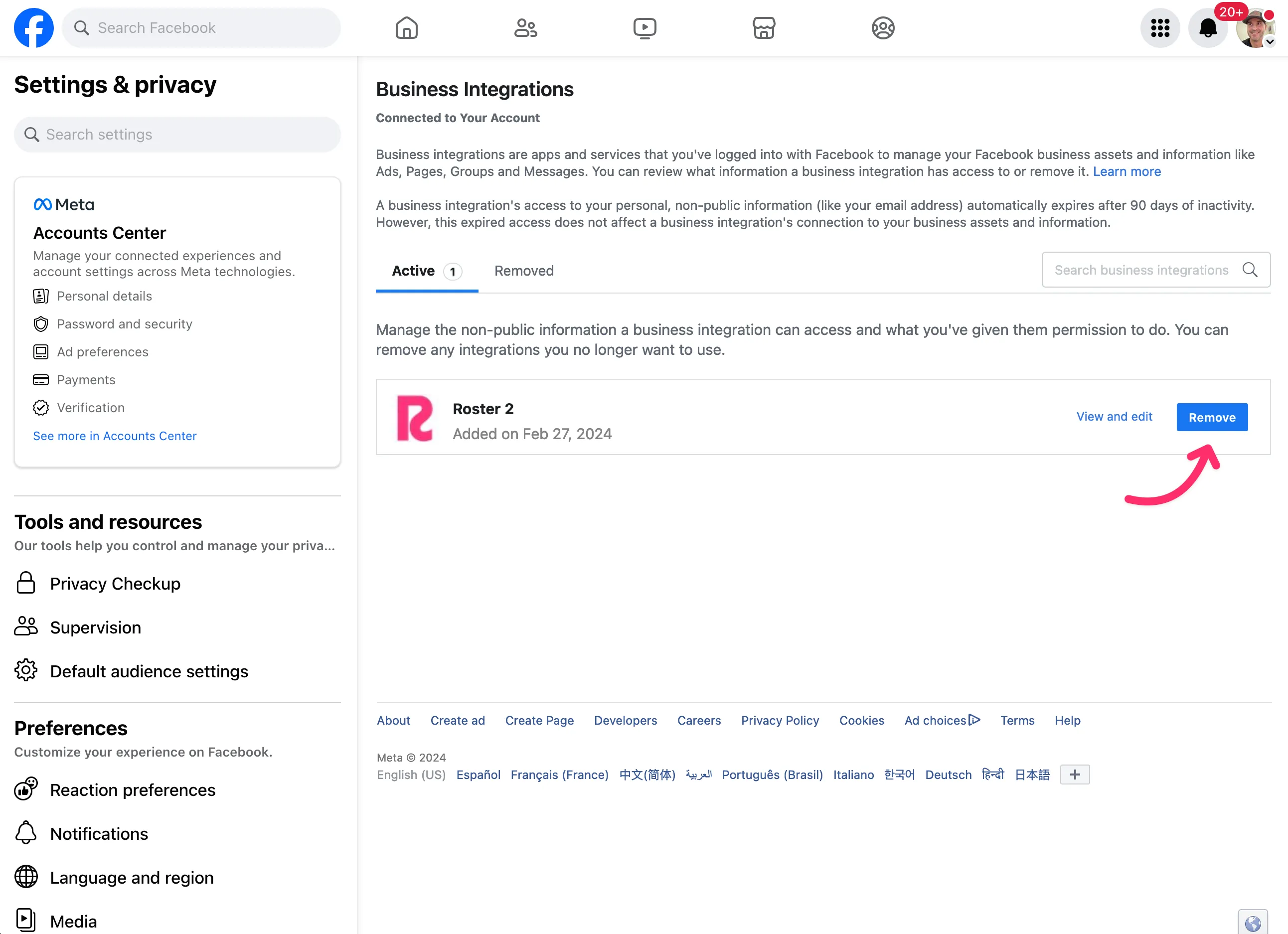Open the grid menu icon
This screenshot has width=1288, height=934.
1160,28
